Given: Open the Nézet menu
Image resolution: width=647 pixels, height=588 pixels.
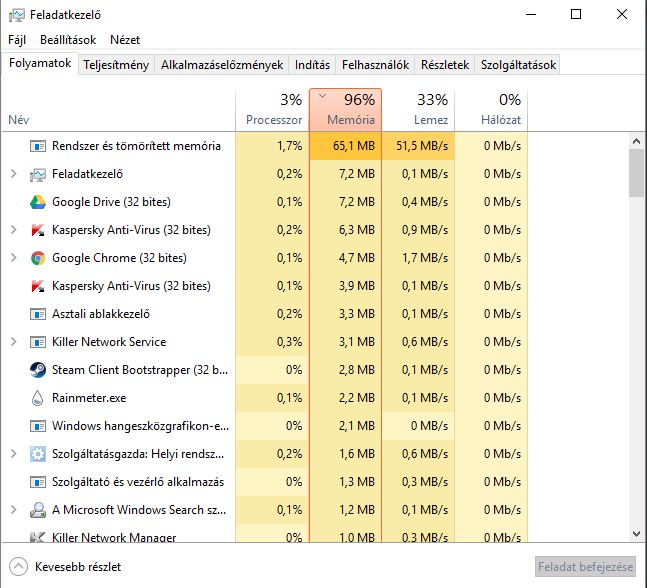Looking at the screenshot, I should (125, 40).
